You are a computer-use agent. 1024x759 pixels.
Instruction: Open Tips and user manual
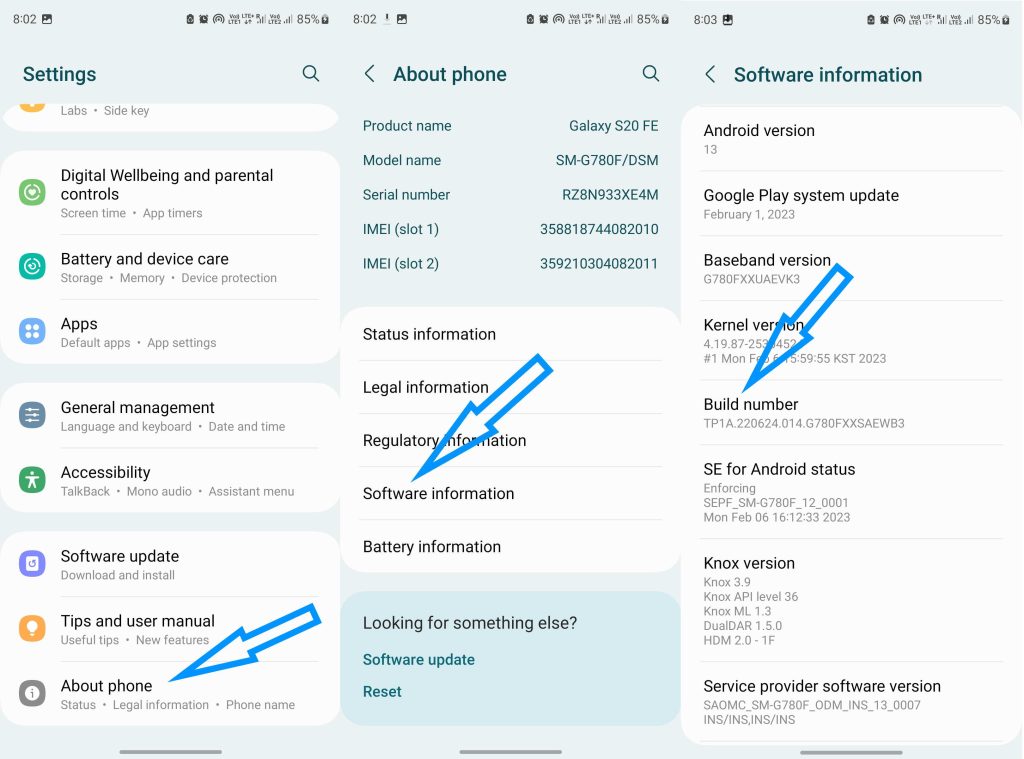coord(170,629)
